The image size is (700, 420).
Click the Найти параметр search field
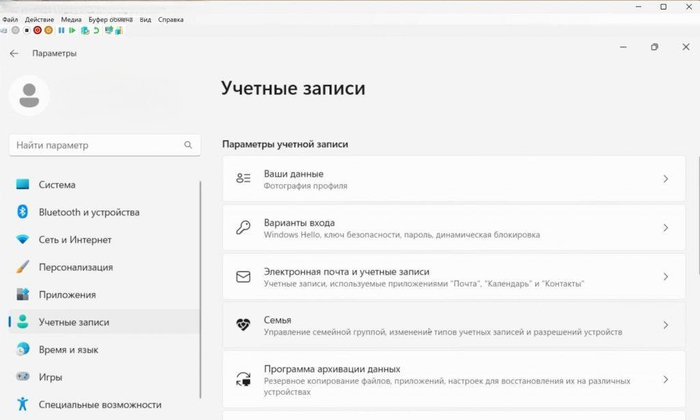[95, 145]
